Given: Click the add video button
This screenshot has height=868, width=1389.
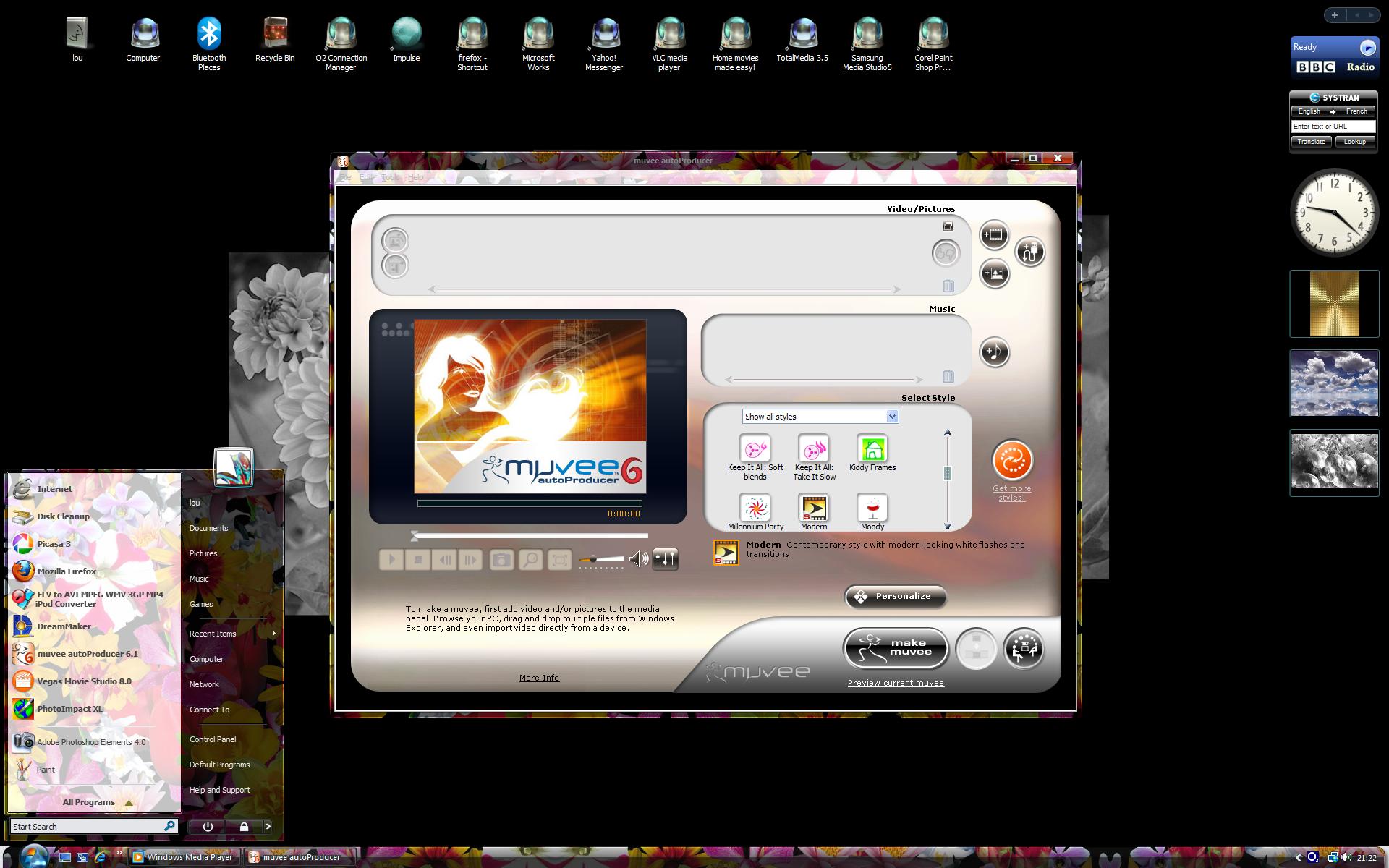Looking at the screenshot, I should tap(994, 235).
